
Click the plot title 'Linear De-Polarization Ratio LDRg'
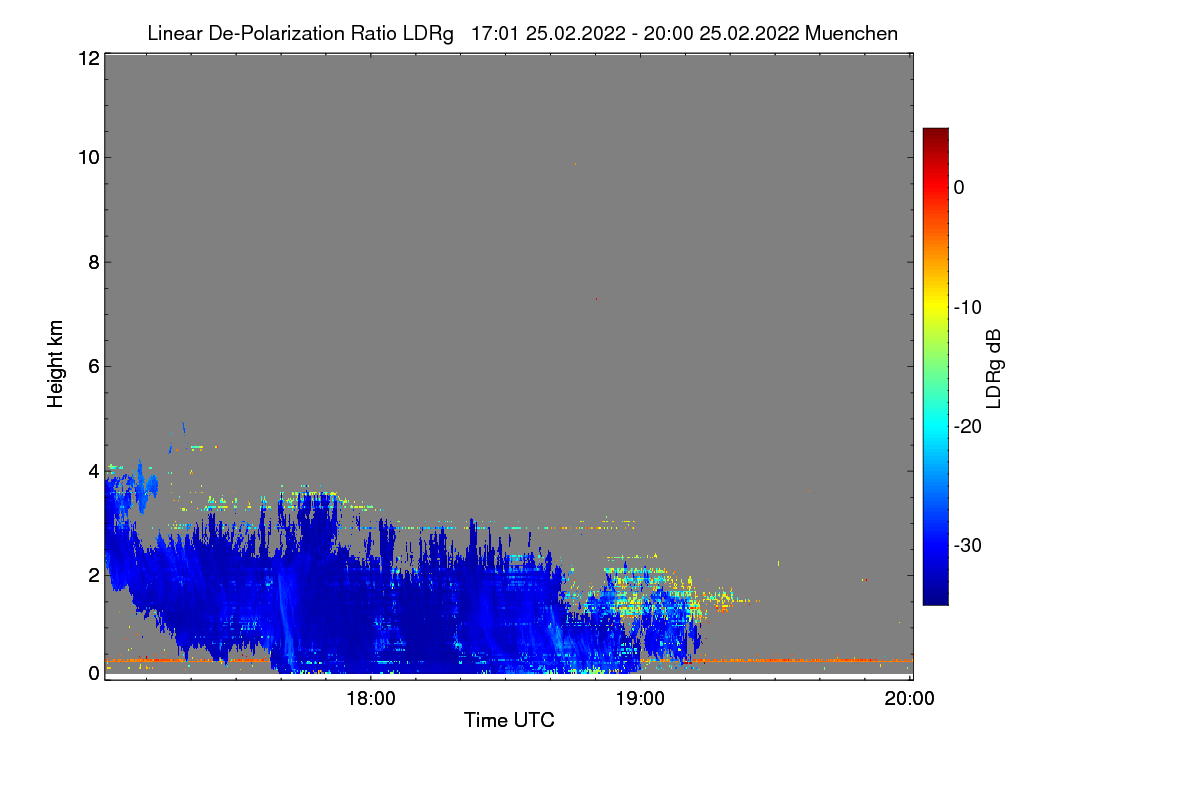[300, 33]
